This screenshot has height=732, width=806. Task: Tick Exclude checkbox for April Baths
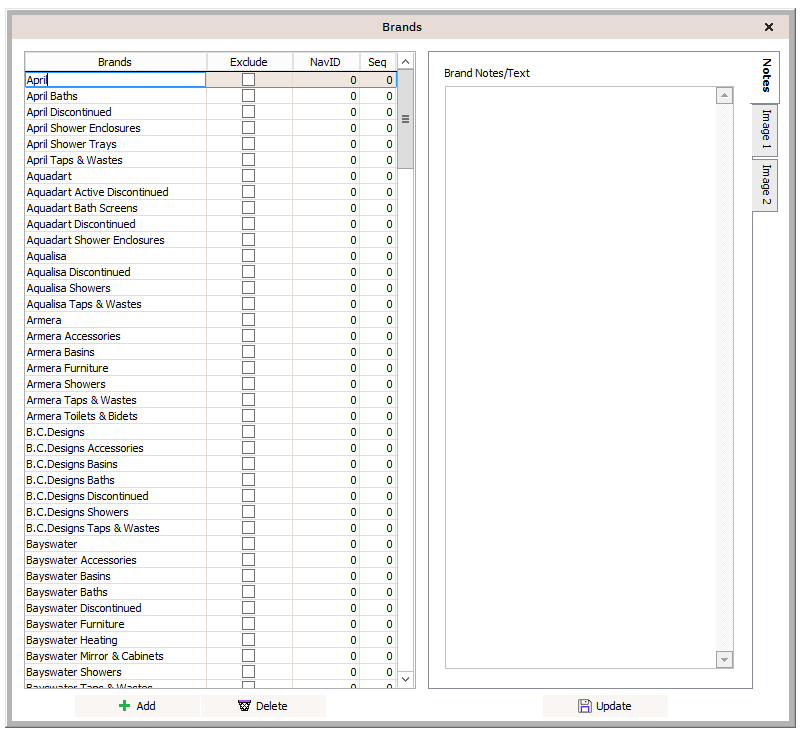248,96
